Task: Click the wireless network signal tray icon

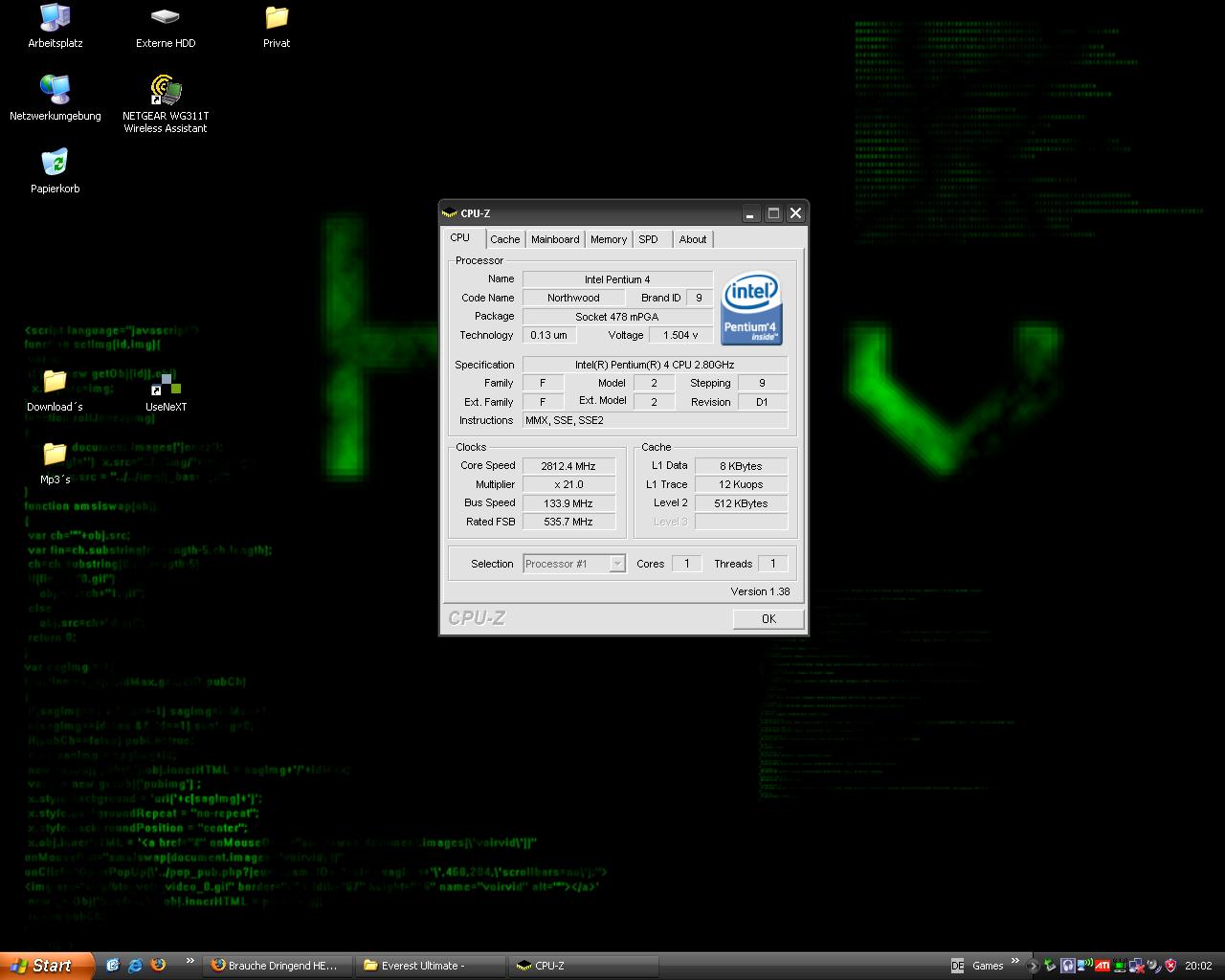Action: 1085,966
